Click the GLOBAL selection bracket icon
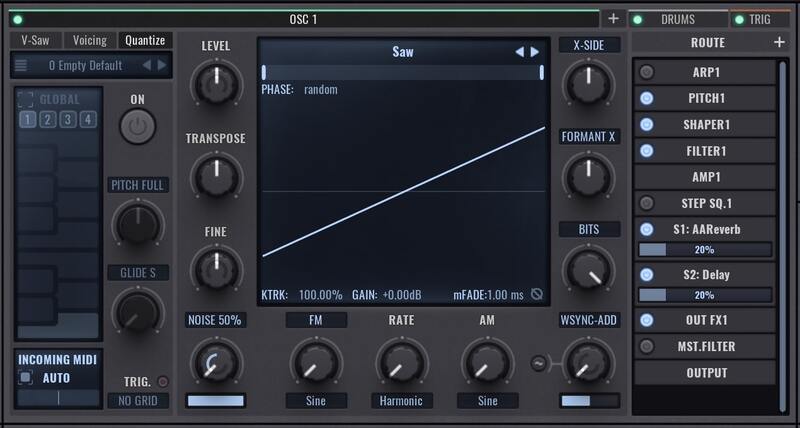 pyautogui.click(x=26, y=99)
